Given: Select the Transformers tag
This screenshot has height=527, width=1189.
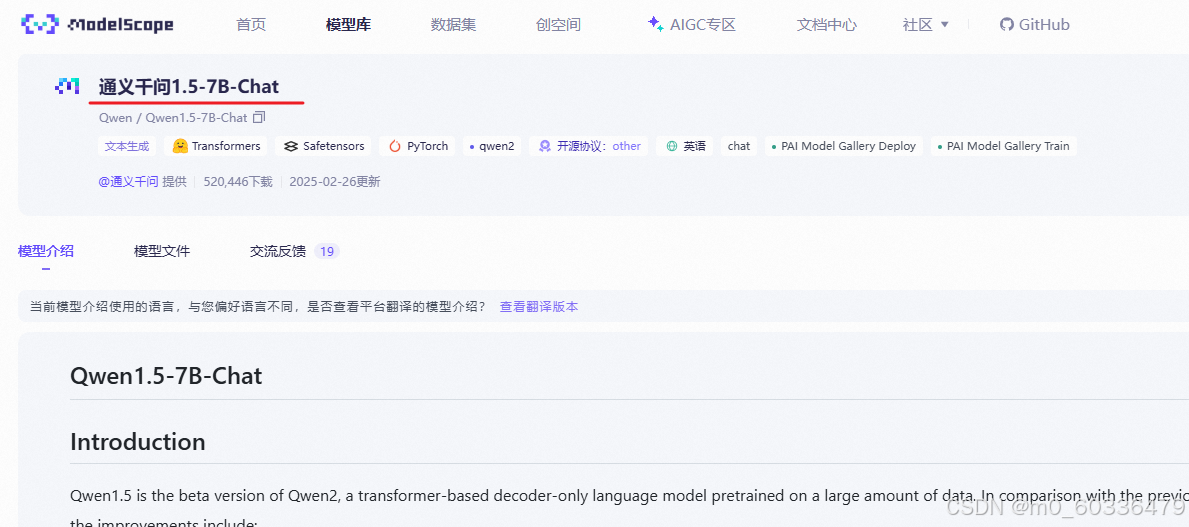Looking at the screenshot, I should (x=216, y=146).
